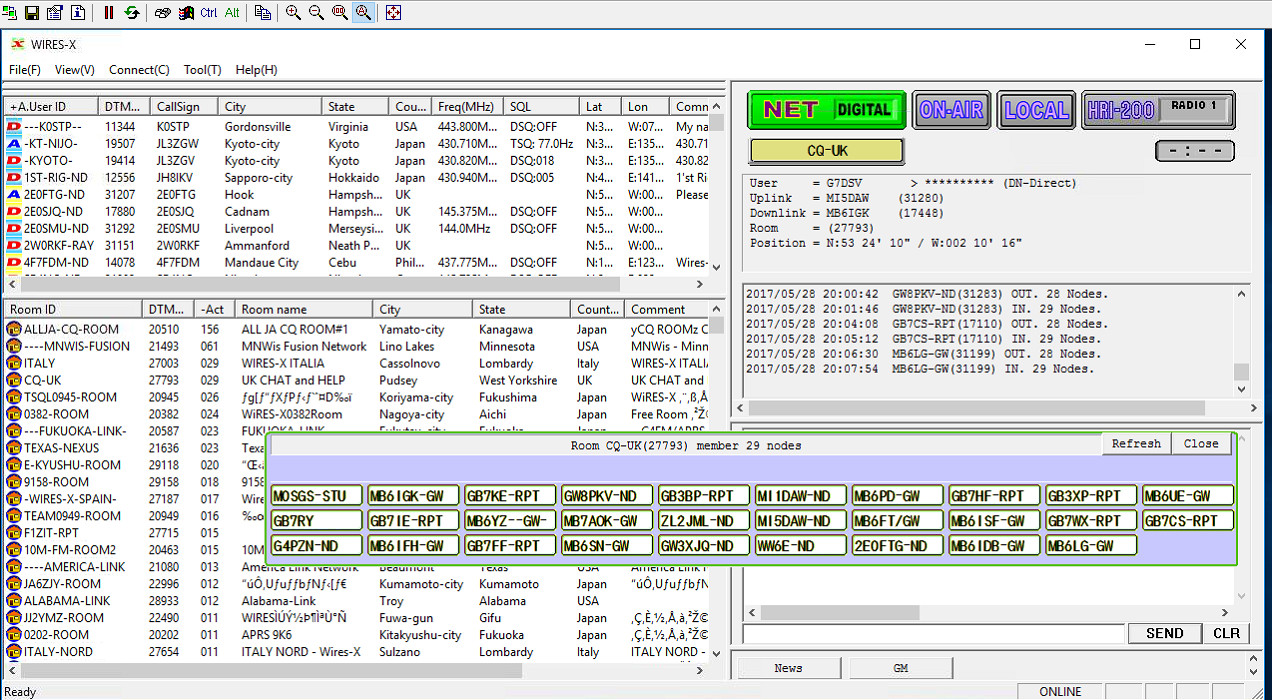Select the MB6LG-GW node in the member list
The width and height of the screenshot is (1272, 700).
tap(1088, 545)
